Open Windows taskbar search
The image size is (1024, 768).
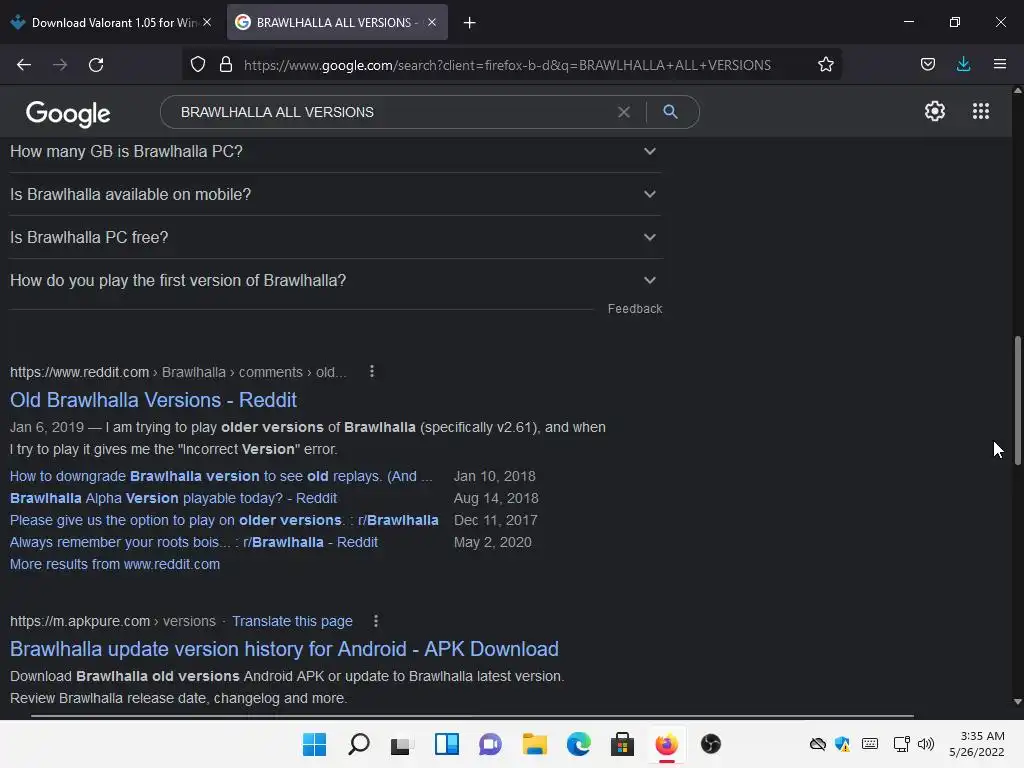point(359,744)
